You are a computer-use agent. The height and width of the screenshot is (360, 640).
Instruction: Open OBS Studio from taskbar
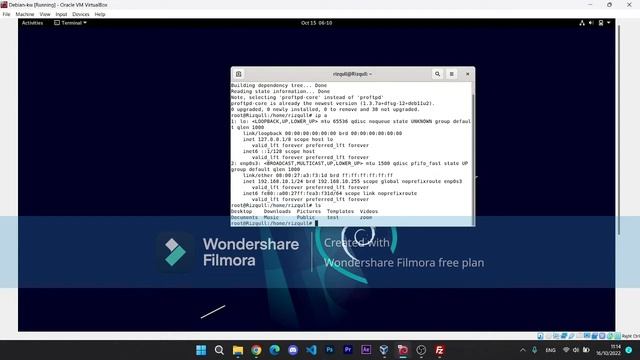click(x=421, y=350)
